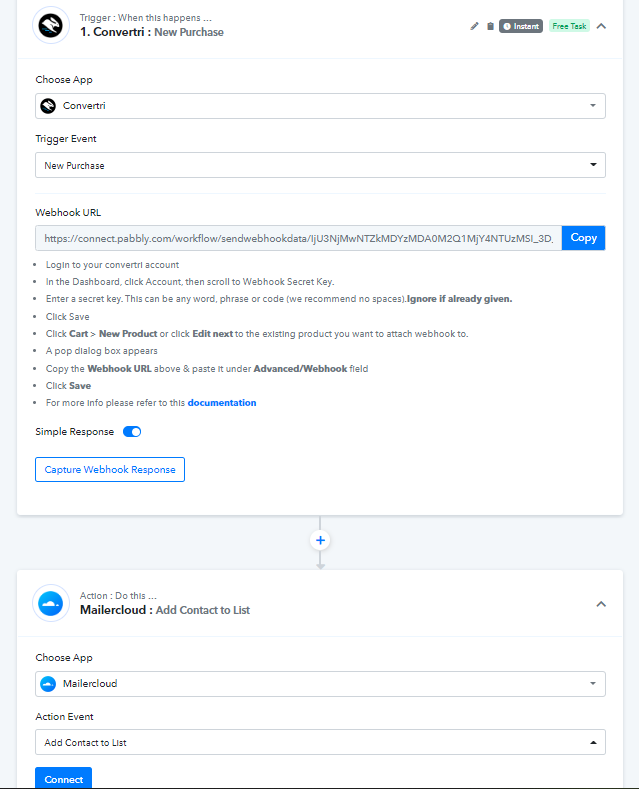Click the Free Task badge

[569, 26]
